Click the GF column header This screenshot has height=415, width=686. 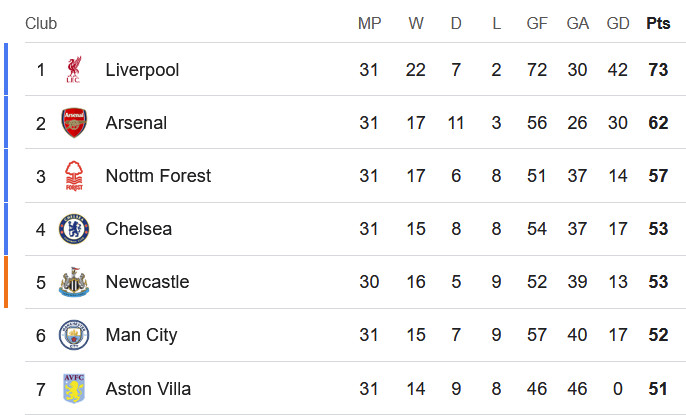pos(537,23)
